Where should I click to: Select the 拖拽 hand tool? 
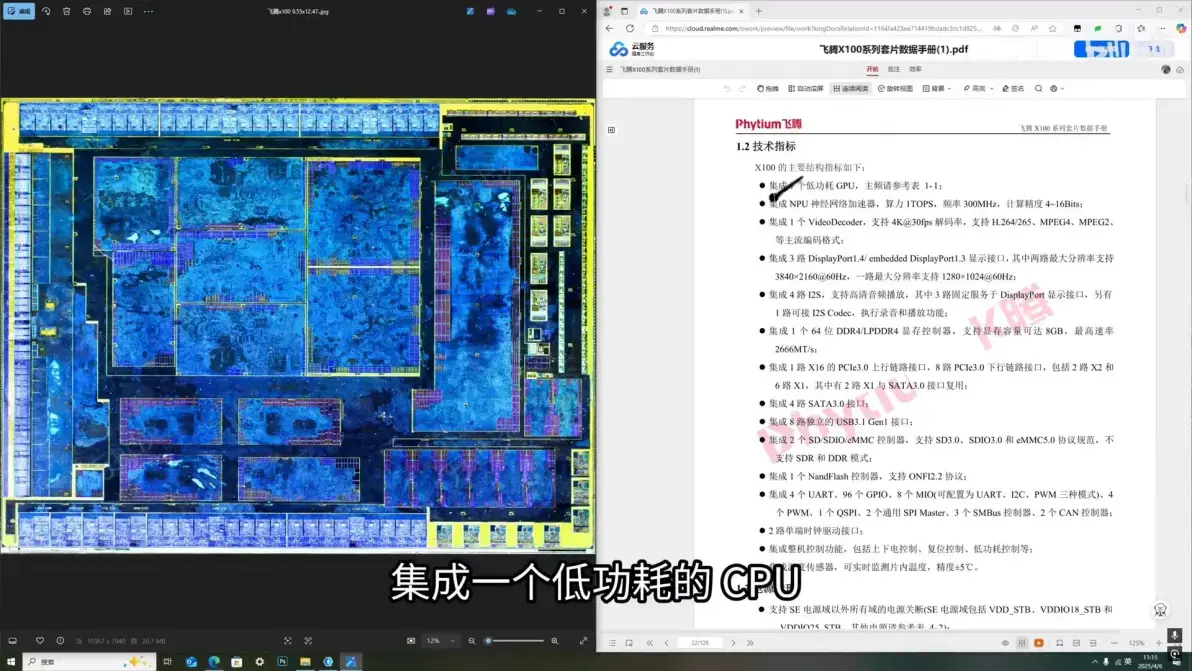[768, 89]
